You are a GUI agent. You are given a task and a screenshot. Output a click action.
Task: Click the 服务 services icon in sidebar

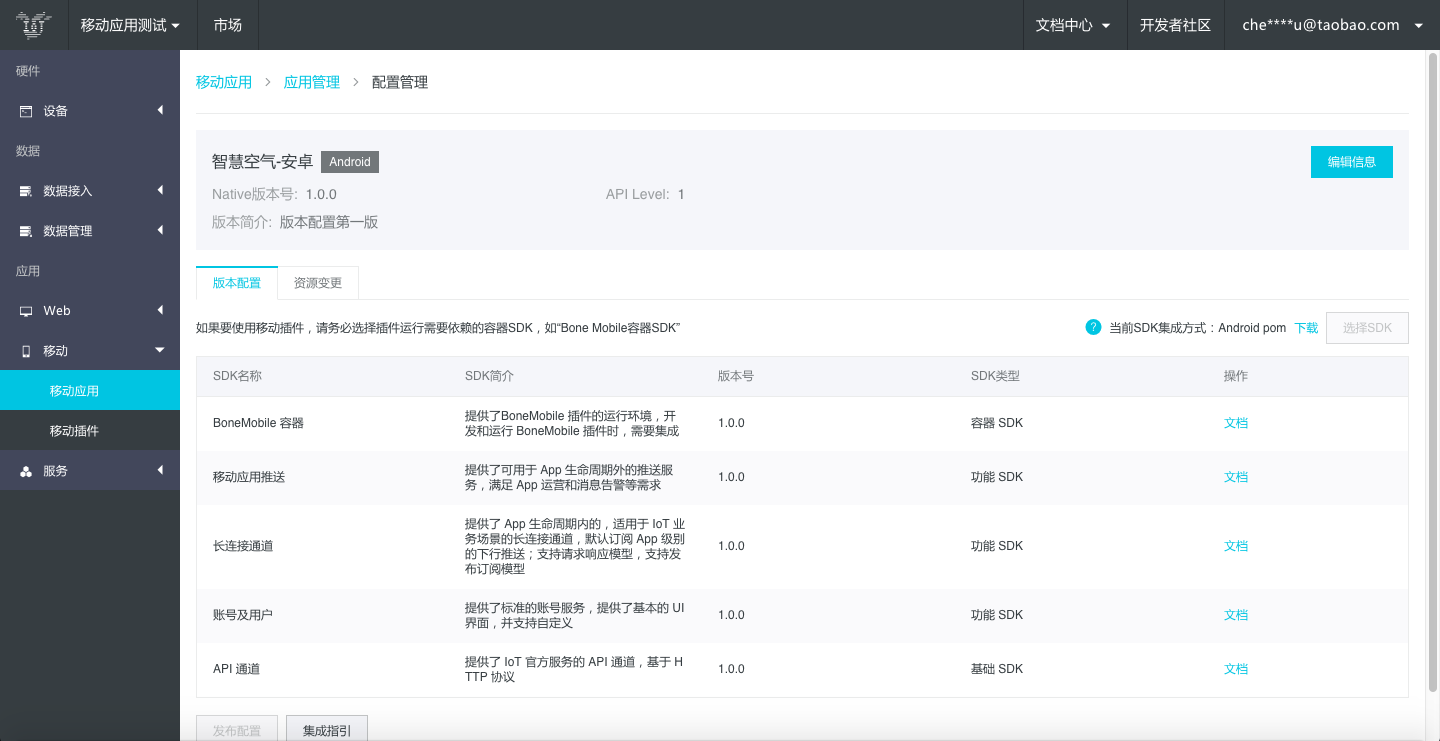(x=26, y=471)
